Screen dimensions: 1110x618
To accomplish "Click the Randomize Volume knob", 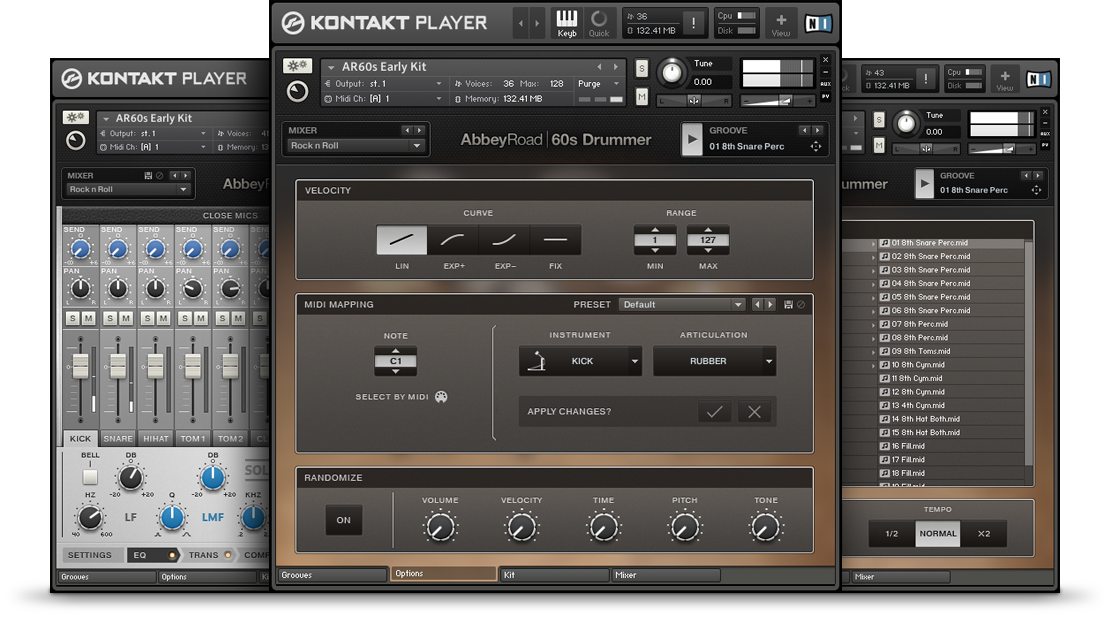I will coord(440,526).
